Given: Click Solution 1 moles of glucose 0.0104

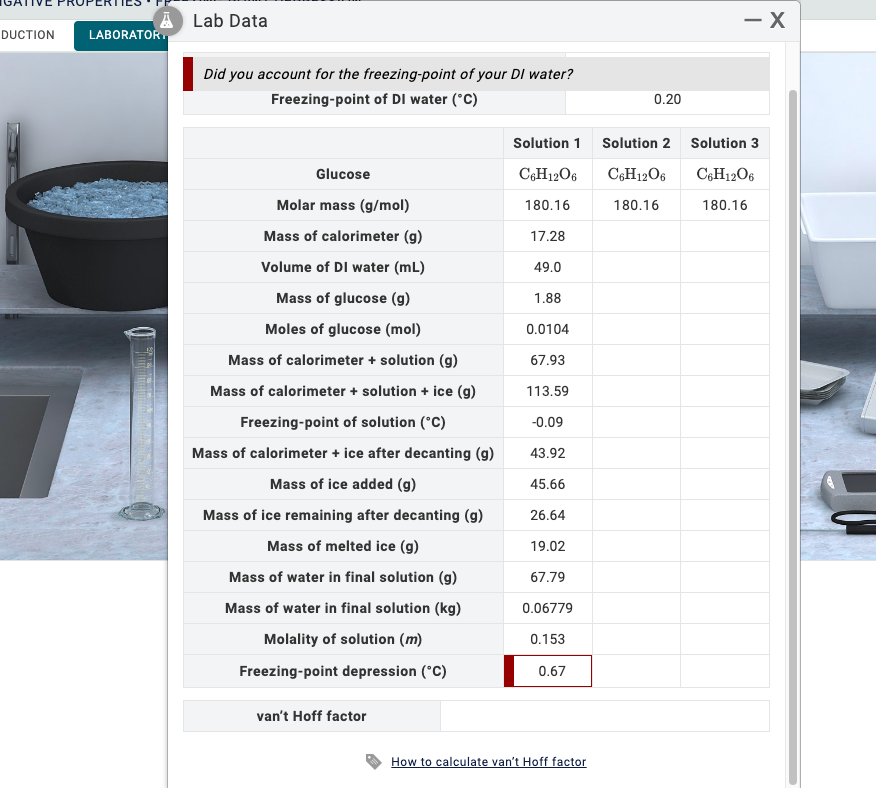Looking at the screenshot, I should [548, 329].
